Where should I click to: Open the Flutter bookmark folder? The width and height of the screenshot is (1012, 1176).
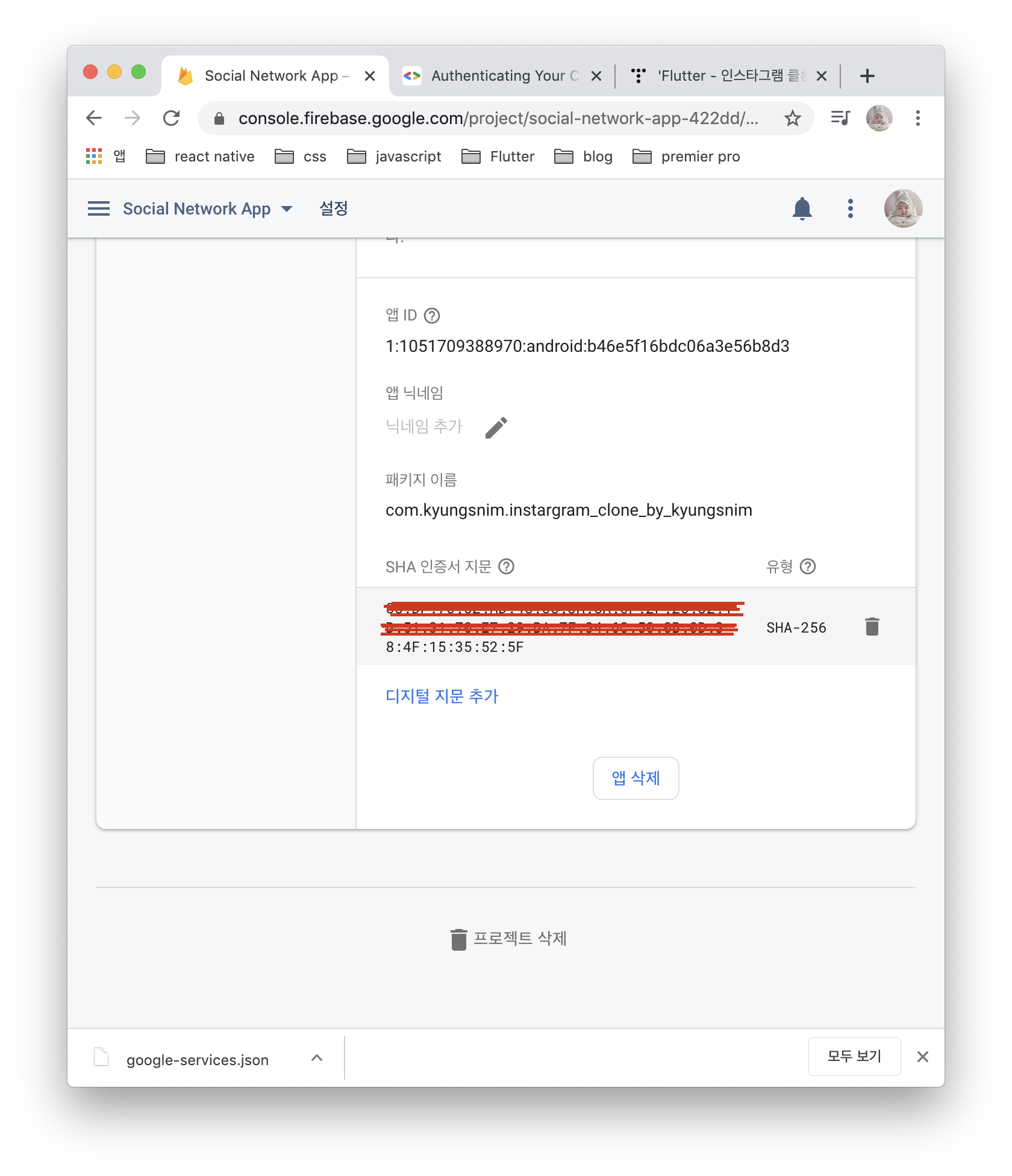(x=498, y=157)
